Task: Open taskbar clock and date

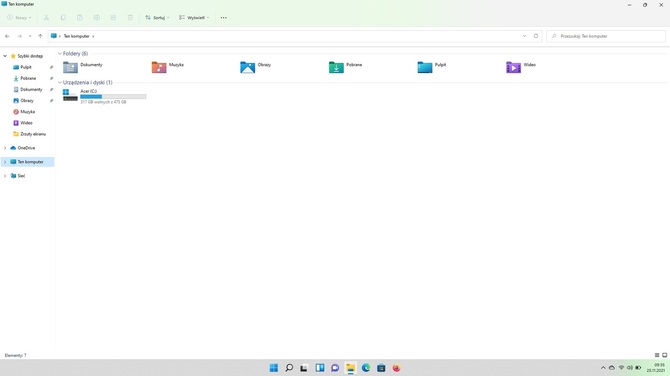Action: (656, 367)
